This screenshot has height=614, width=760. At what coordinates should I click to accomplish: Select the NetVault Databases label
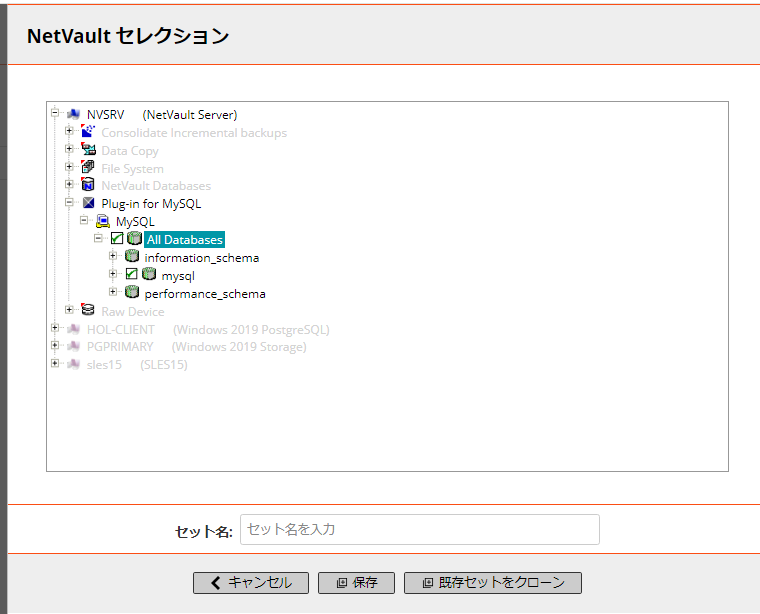[x=156, y=186]
